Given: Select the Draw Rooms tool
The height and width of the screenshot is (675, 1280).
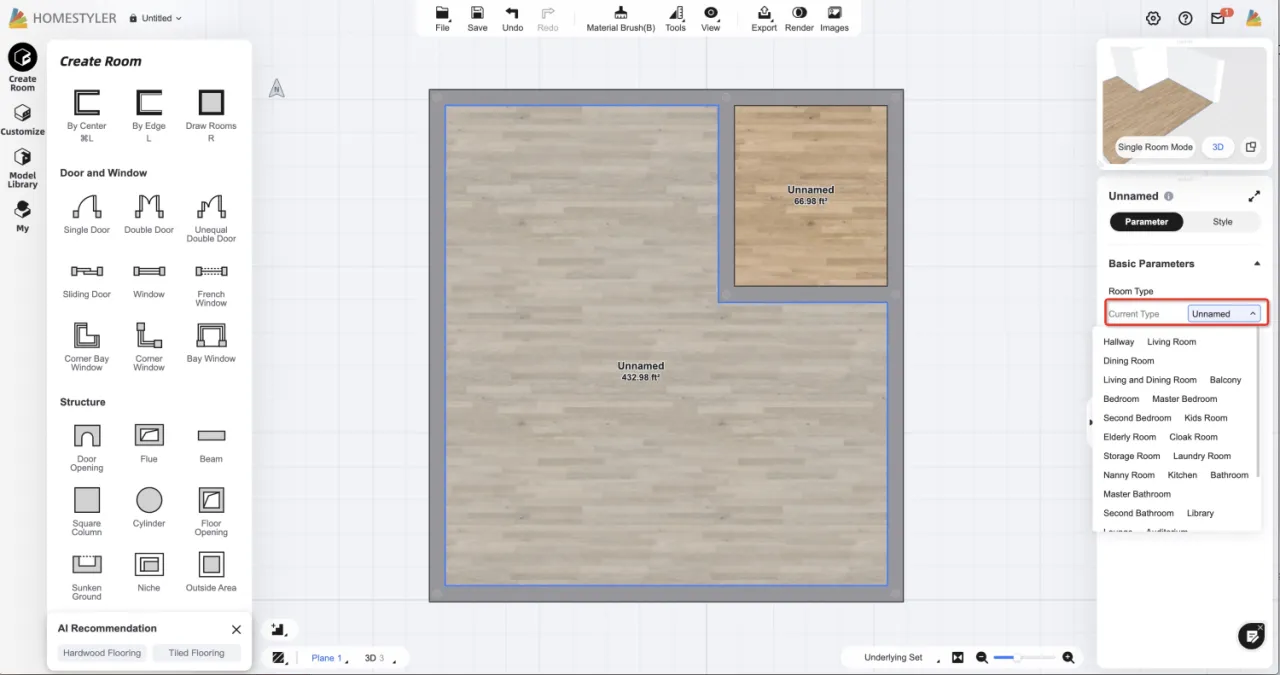Looking at the screenshot, I should coord(211,103).
